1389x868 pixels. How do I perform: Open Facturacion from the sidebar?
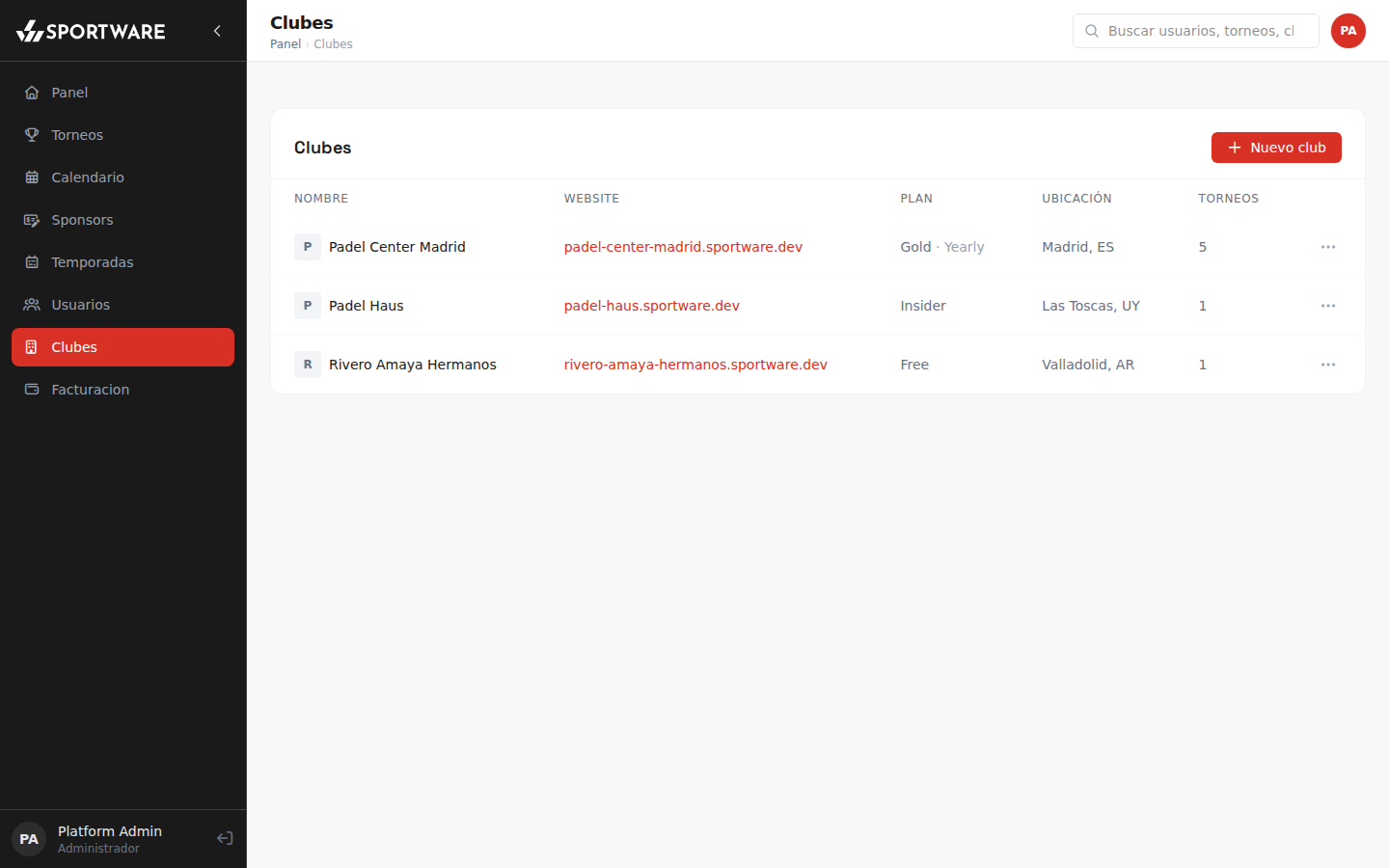(123, 390)
